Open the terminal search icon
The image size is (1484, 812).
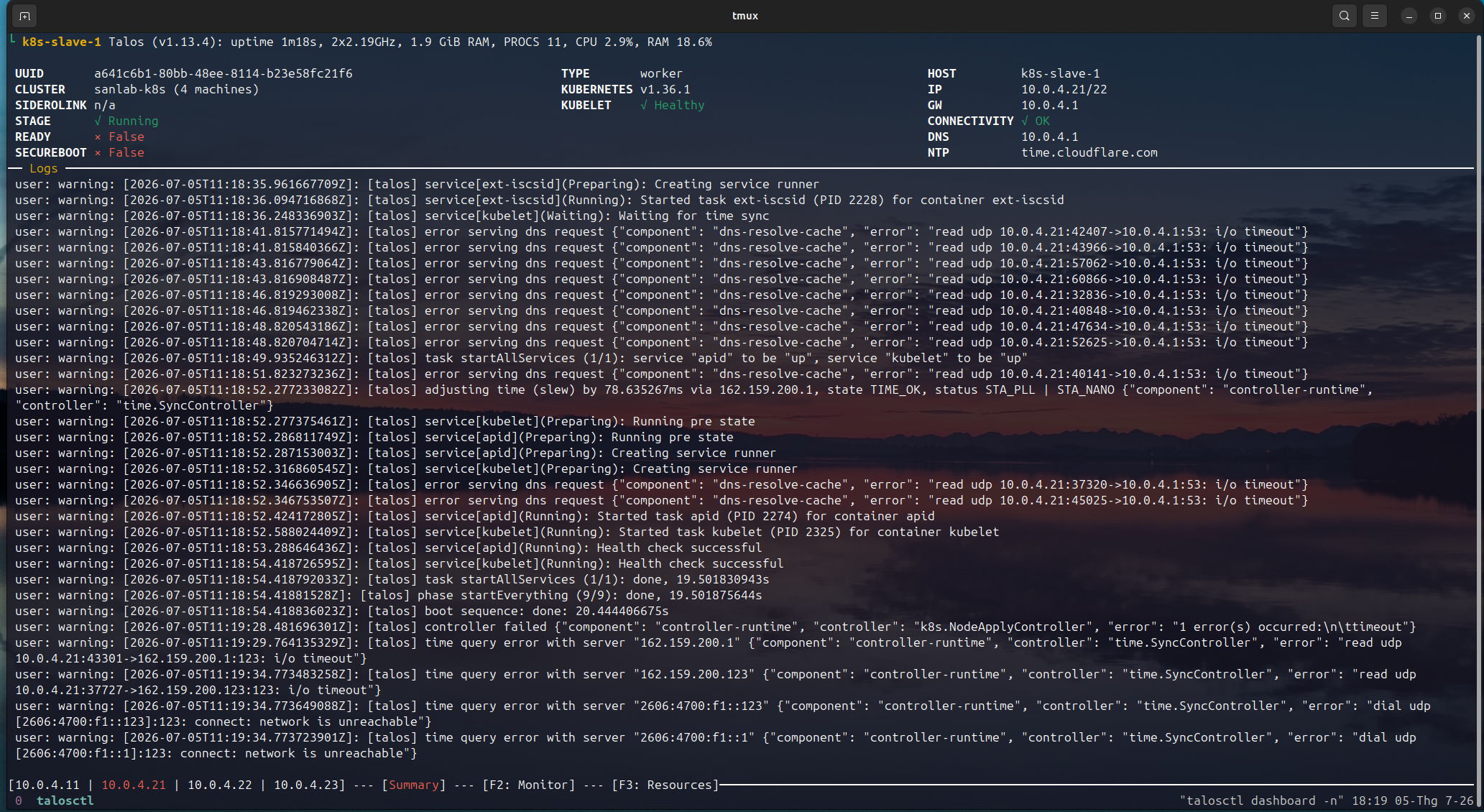(x=1344, y=16)
